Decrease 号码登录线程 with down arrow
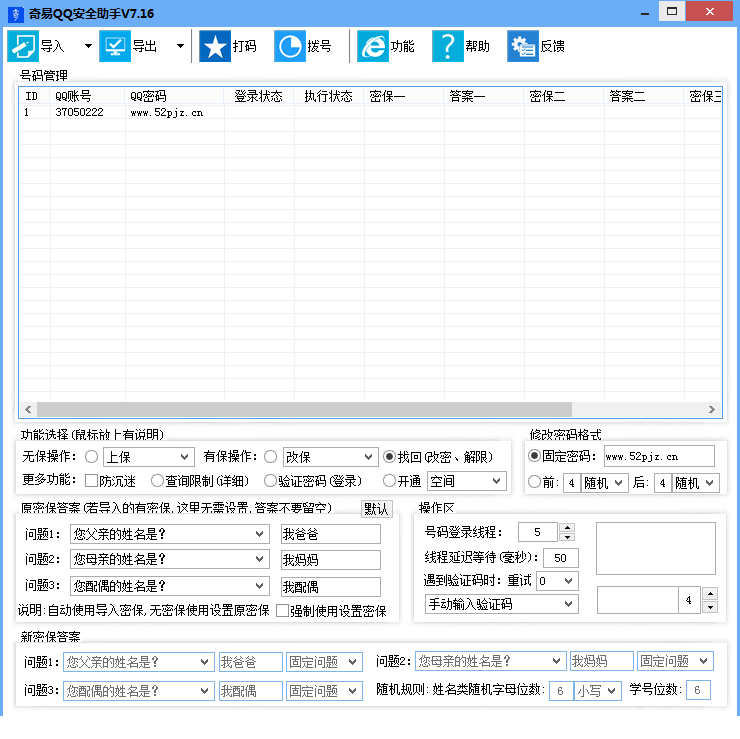Image resolution: width=740 pixels, height=739 pixels. 567,537
